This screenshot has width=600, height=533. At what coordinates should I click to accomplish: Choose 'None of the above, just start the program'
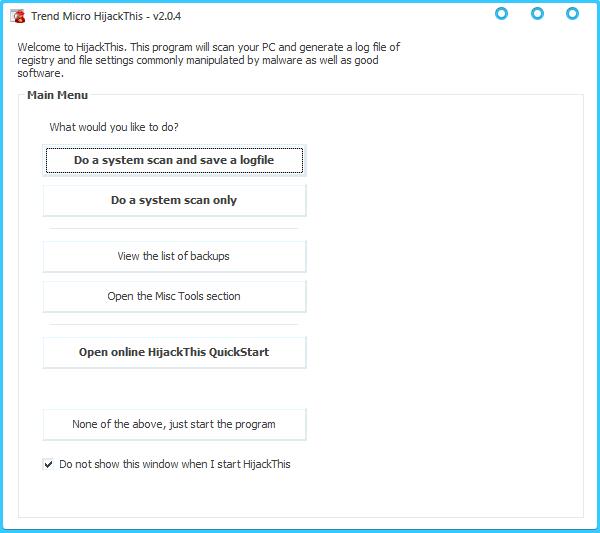coord(174,424)
